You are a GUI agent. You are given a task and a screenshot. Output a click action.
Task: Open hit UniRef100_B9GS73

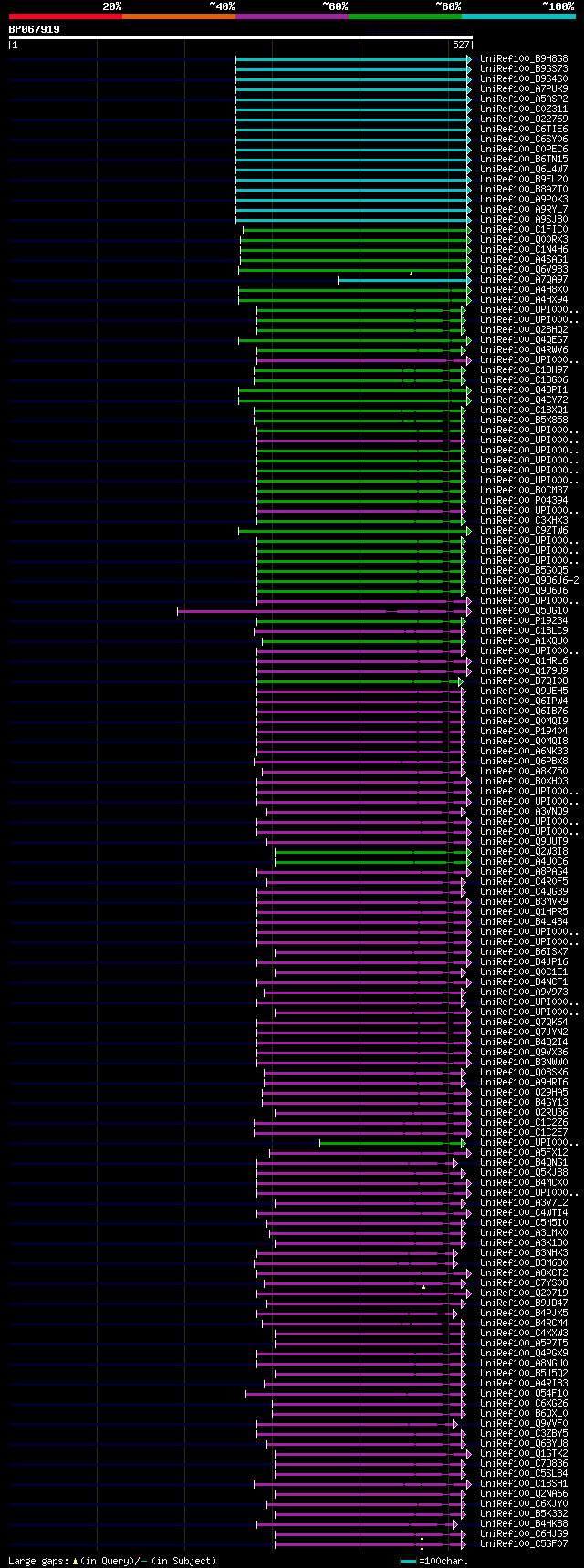(x=524, y=68)
